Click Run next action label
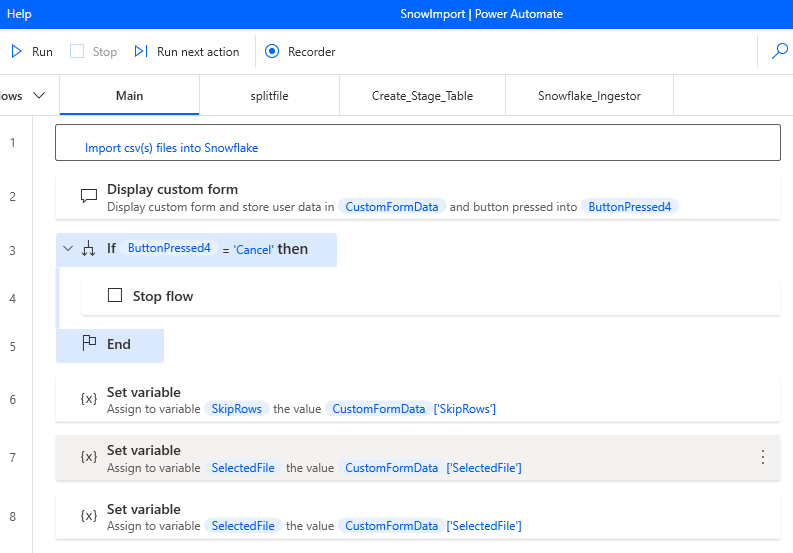Image resolution: width=793 pixels, height=553 pixels. tap(198, 52)
